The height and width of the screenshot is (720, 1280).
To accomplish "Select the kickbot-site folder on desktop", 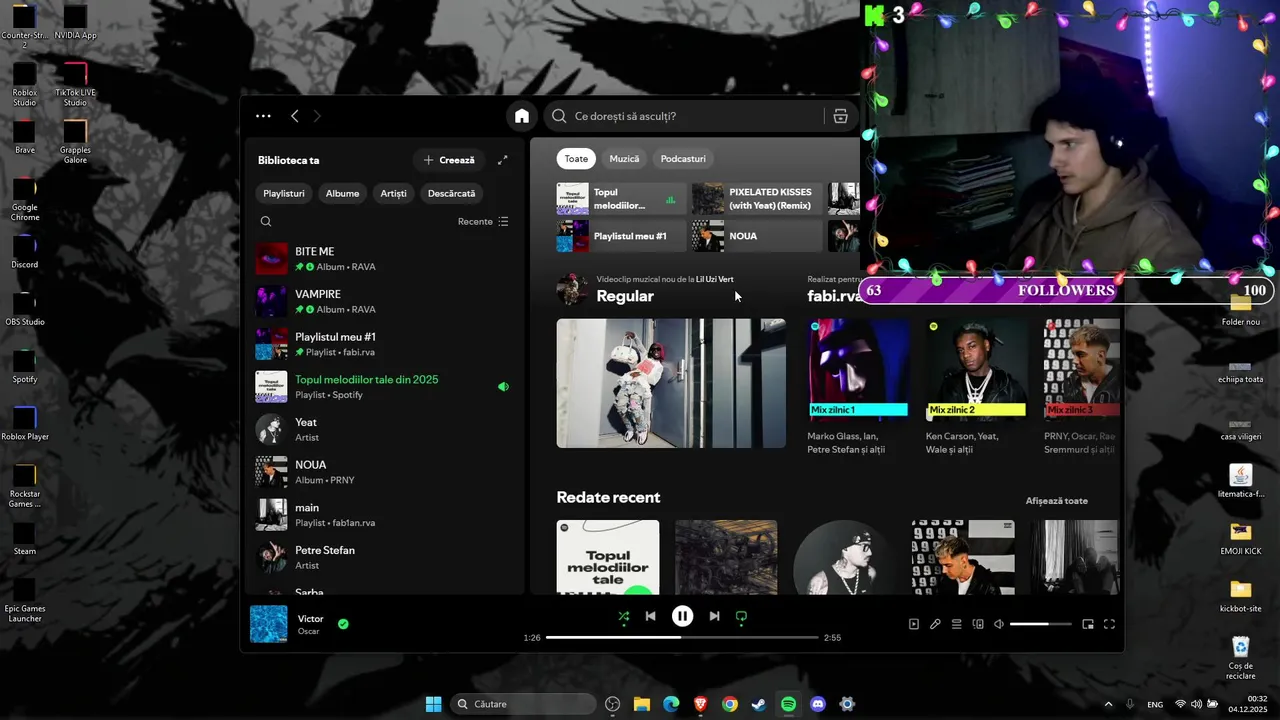I will 1240,596.
